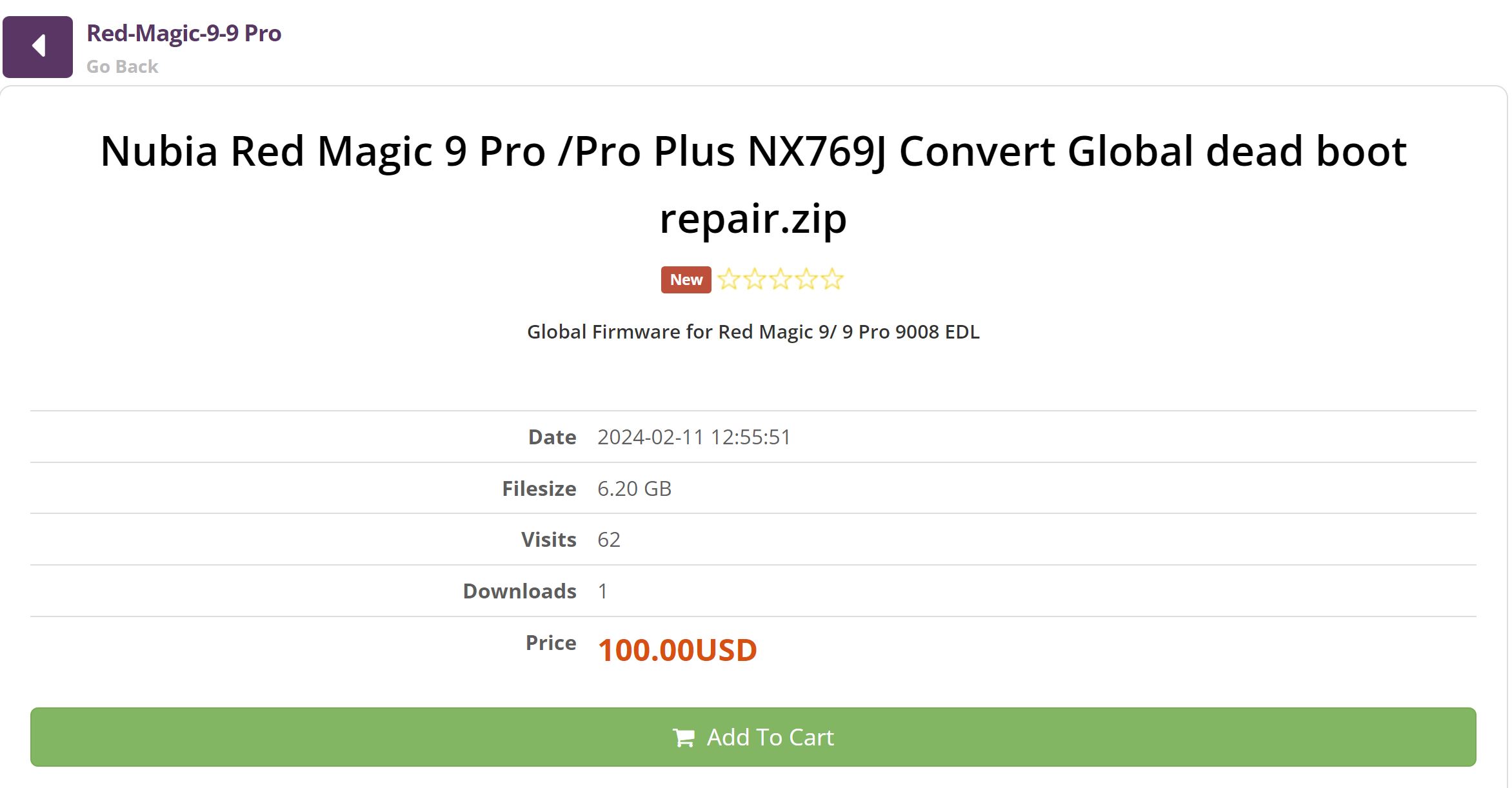Choose the fourth rating star
Screen dimensions: 1512x788
coord(806,279)
